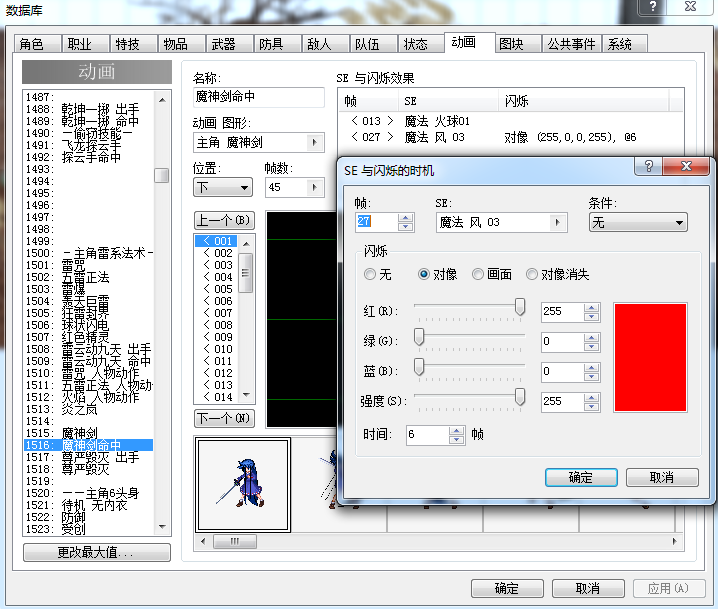Click red value field showing 255
The image size is (718, 609).
pyautogui.click(x=563, y=311)
